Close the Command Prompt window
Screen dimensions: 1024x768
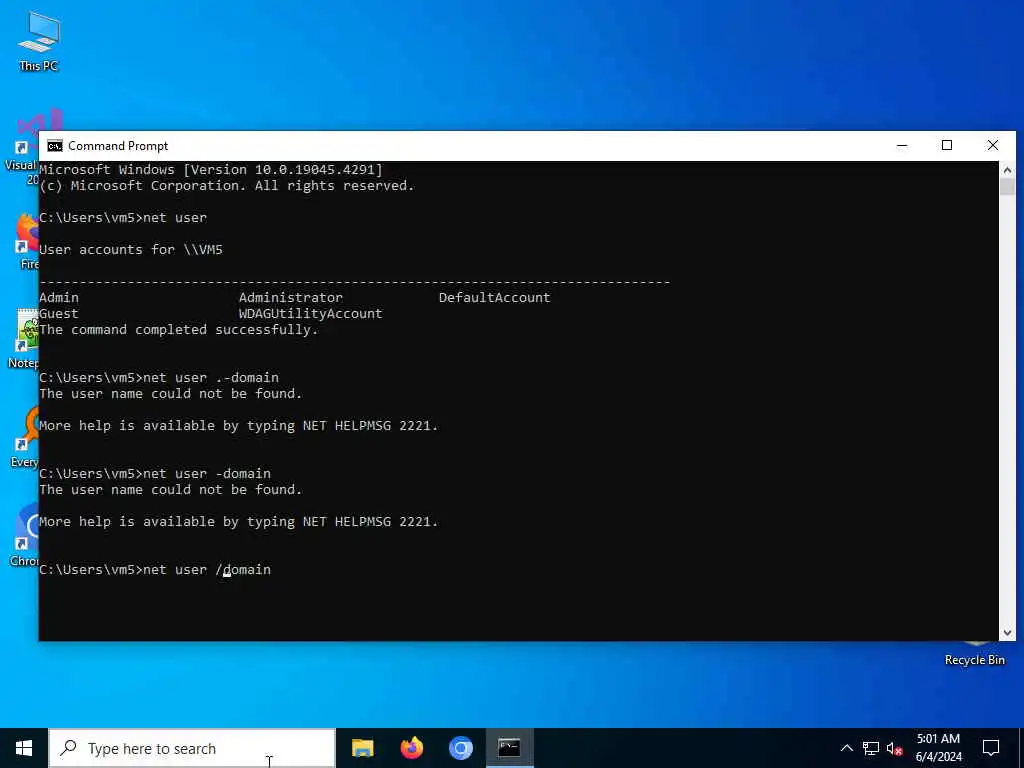[x=993, y=145]
